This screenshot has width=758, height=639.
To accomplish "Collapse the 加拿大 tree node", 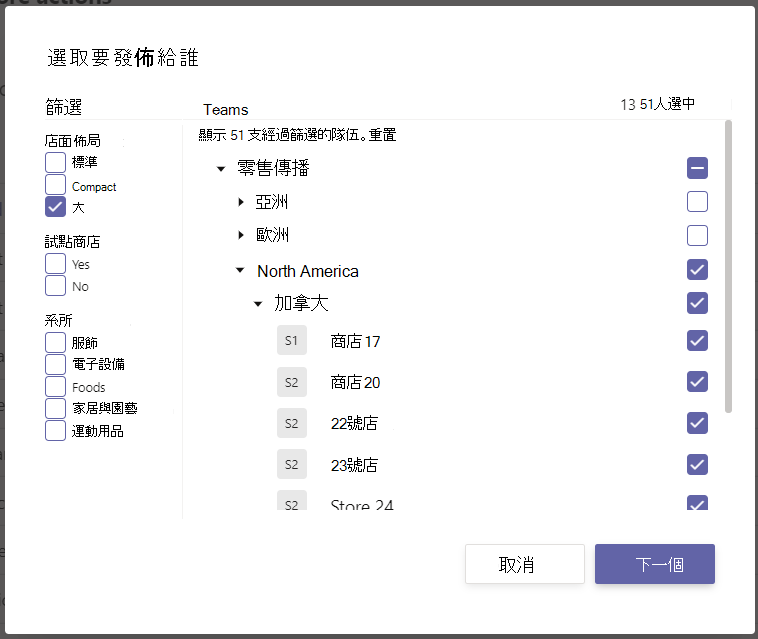I will tap(258, 304).
